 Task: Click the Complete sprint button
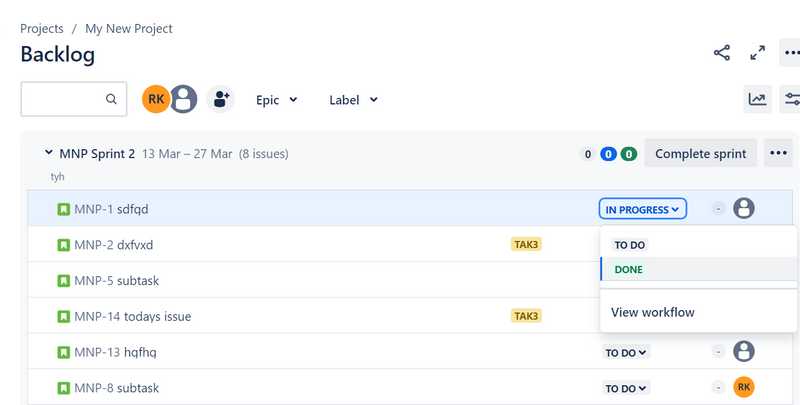coord(700,153)
